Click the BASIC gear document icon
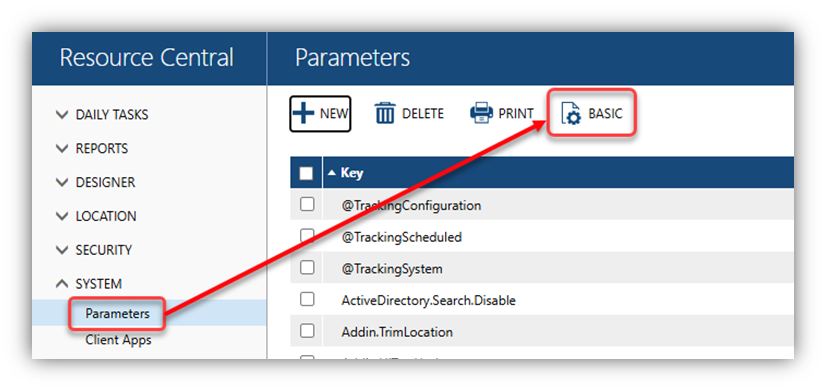Viewport: 826px width, 391px height. pyautogui.click(x=571, y=114)
